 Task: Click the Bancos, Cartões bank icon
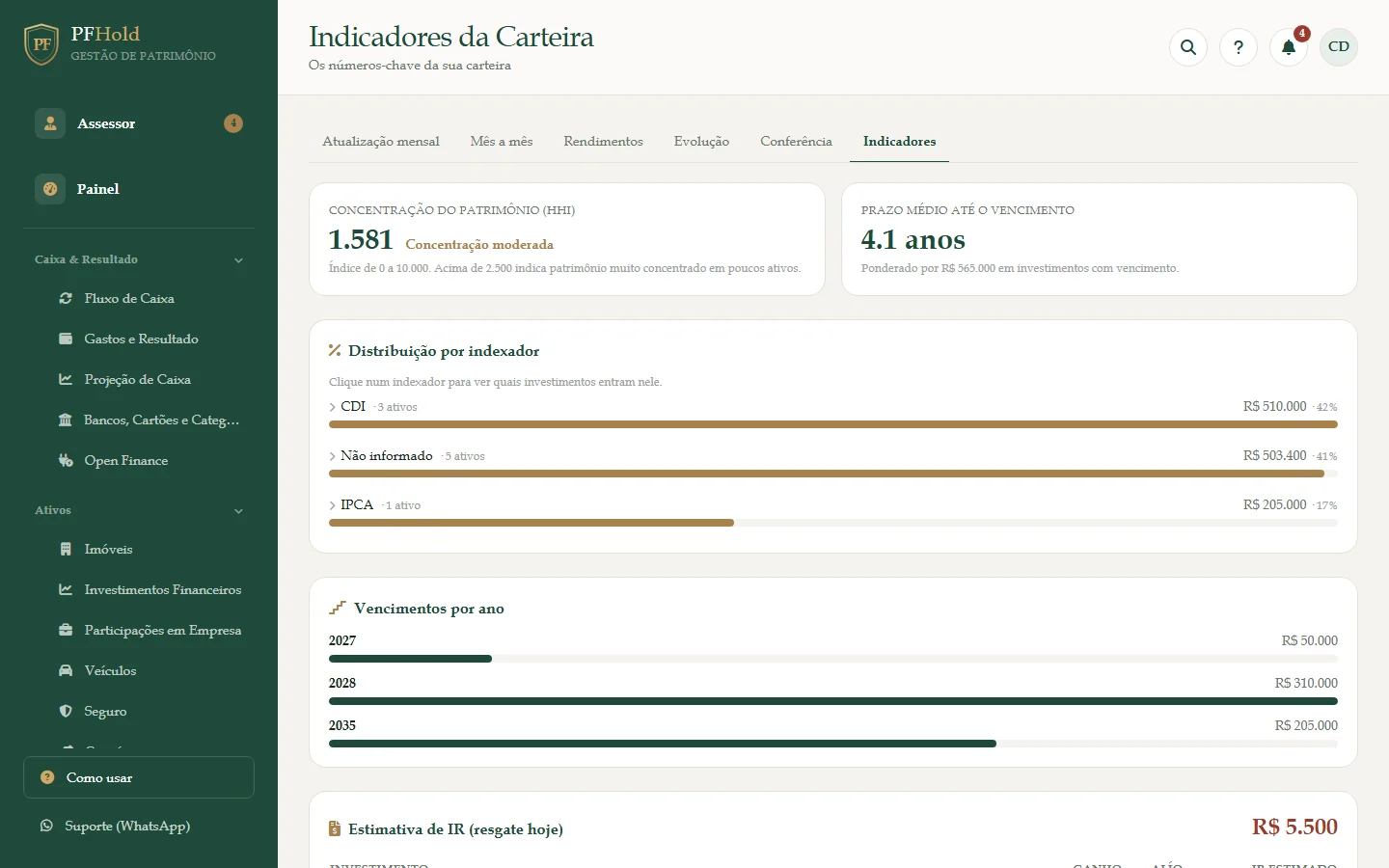[x=66, y=420]
